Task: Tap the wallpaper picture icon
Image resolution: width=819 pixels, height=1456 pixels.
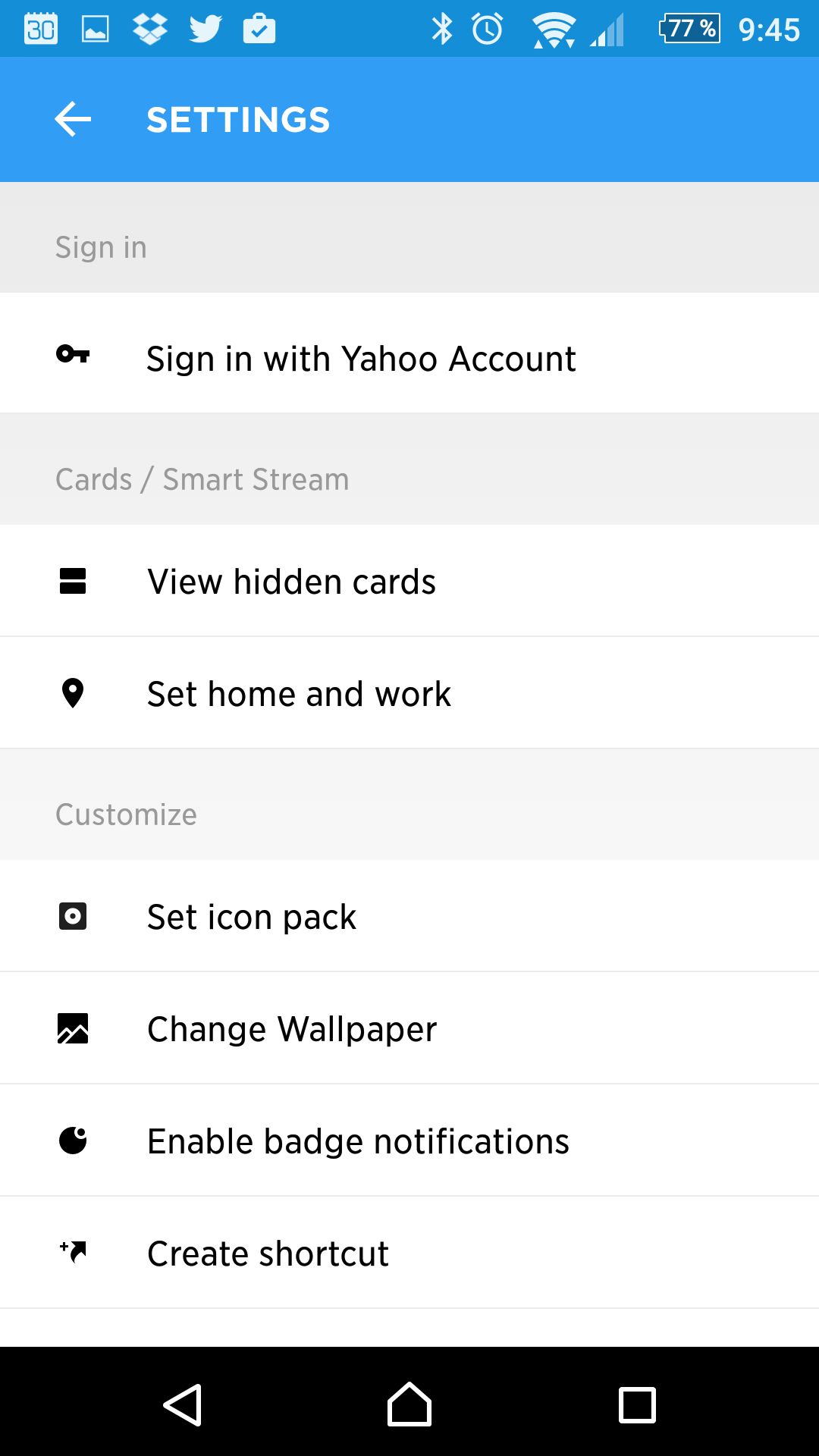Action: pyautogui.click(x=73, y=1028)
